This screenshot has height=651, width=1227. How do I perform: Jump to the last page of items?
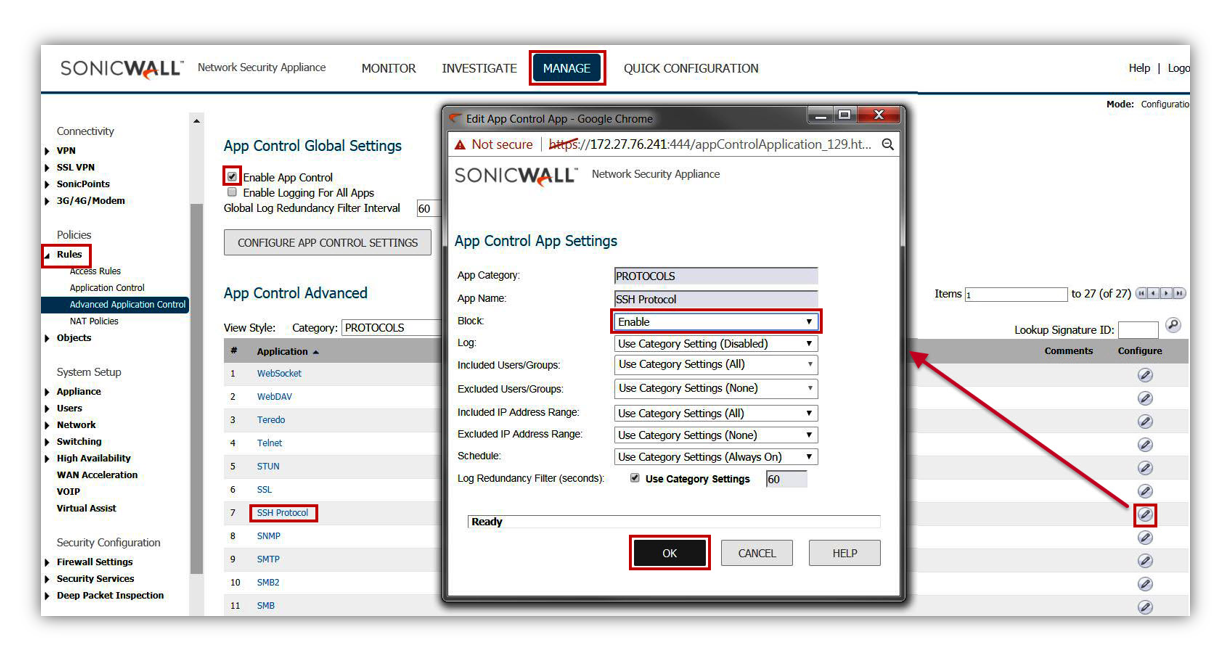(1180, 294)
